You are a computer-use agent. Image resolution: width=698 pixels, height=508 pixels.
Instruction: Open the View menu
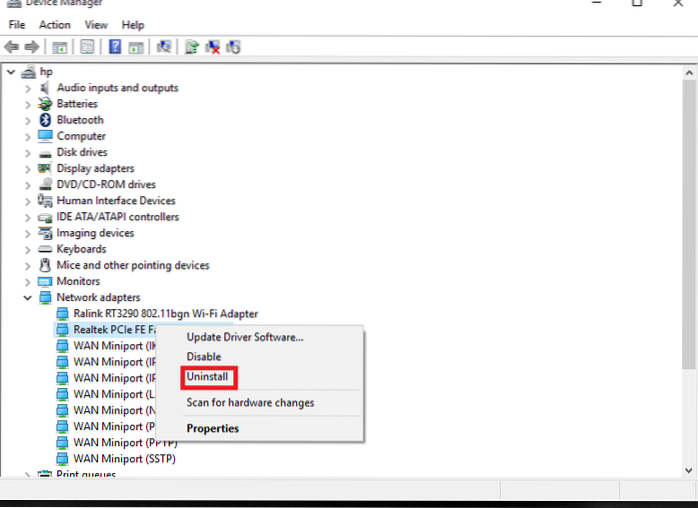click(x=96, y=24)
